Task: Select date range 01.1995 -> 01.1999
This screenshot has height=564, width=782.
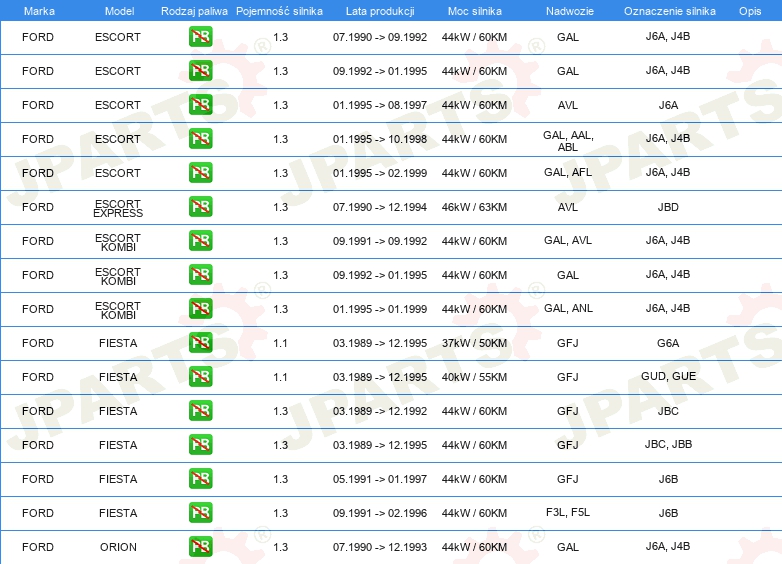Action: click(380, 309)
